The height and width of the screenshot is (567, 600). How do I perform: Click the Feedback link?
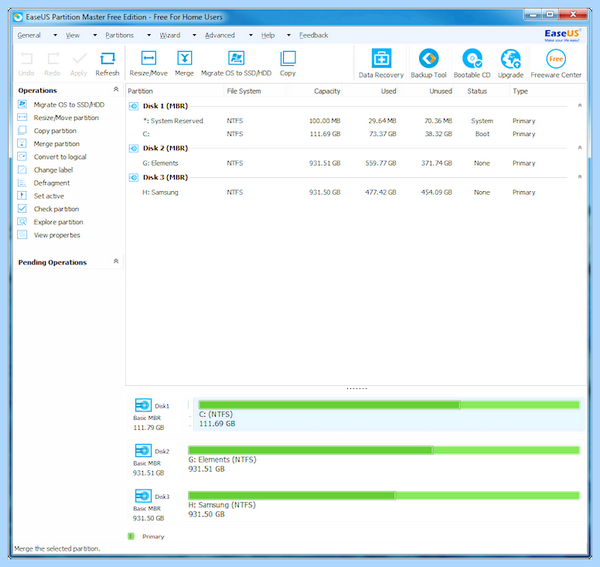pos(314,35)
